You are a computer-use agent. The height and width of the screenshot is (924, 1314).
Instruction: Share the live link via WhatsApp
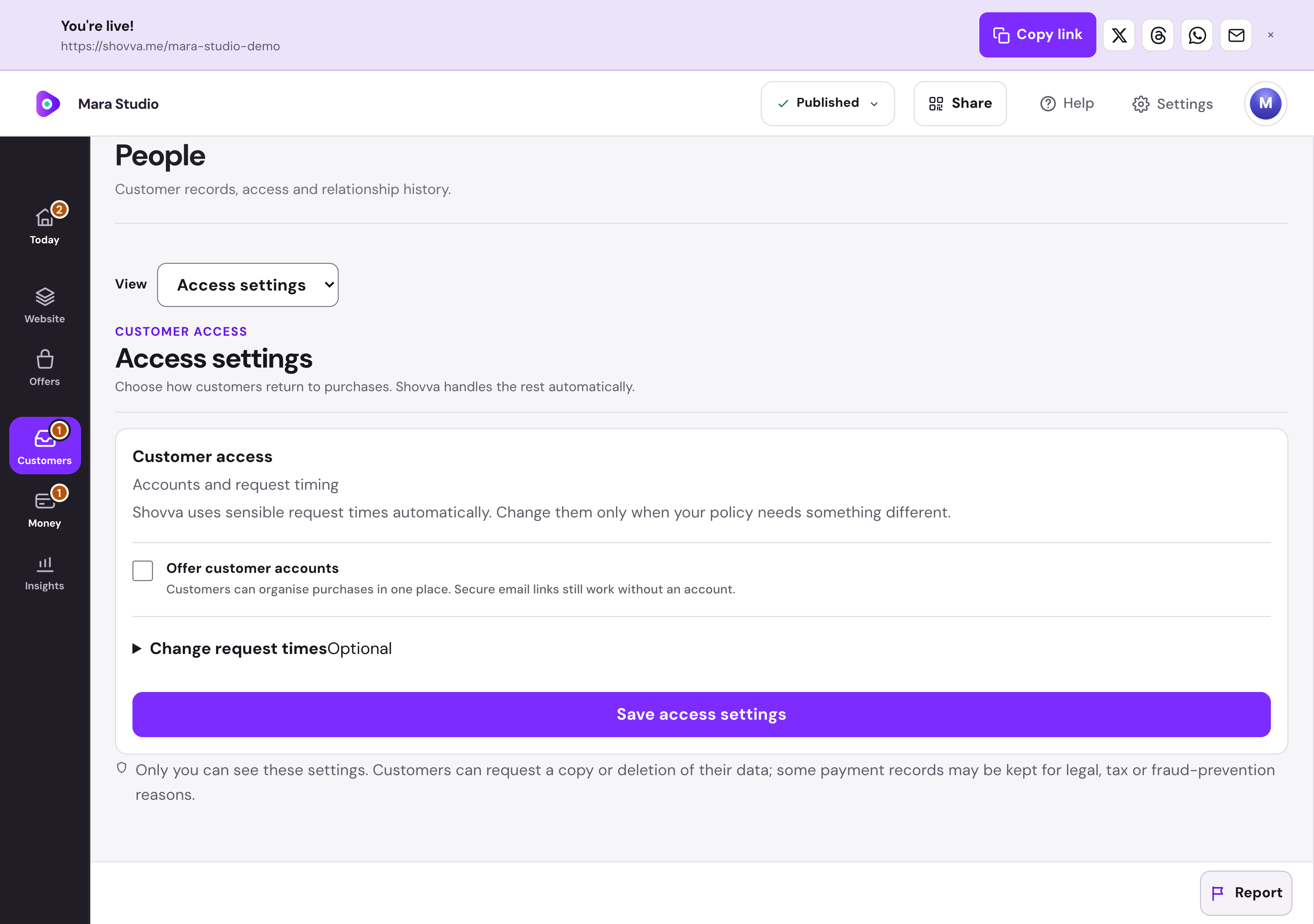click(x=1197, y=35)
